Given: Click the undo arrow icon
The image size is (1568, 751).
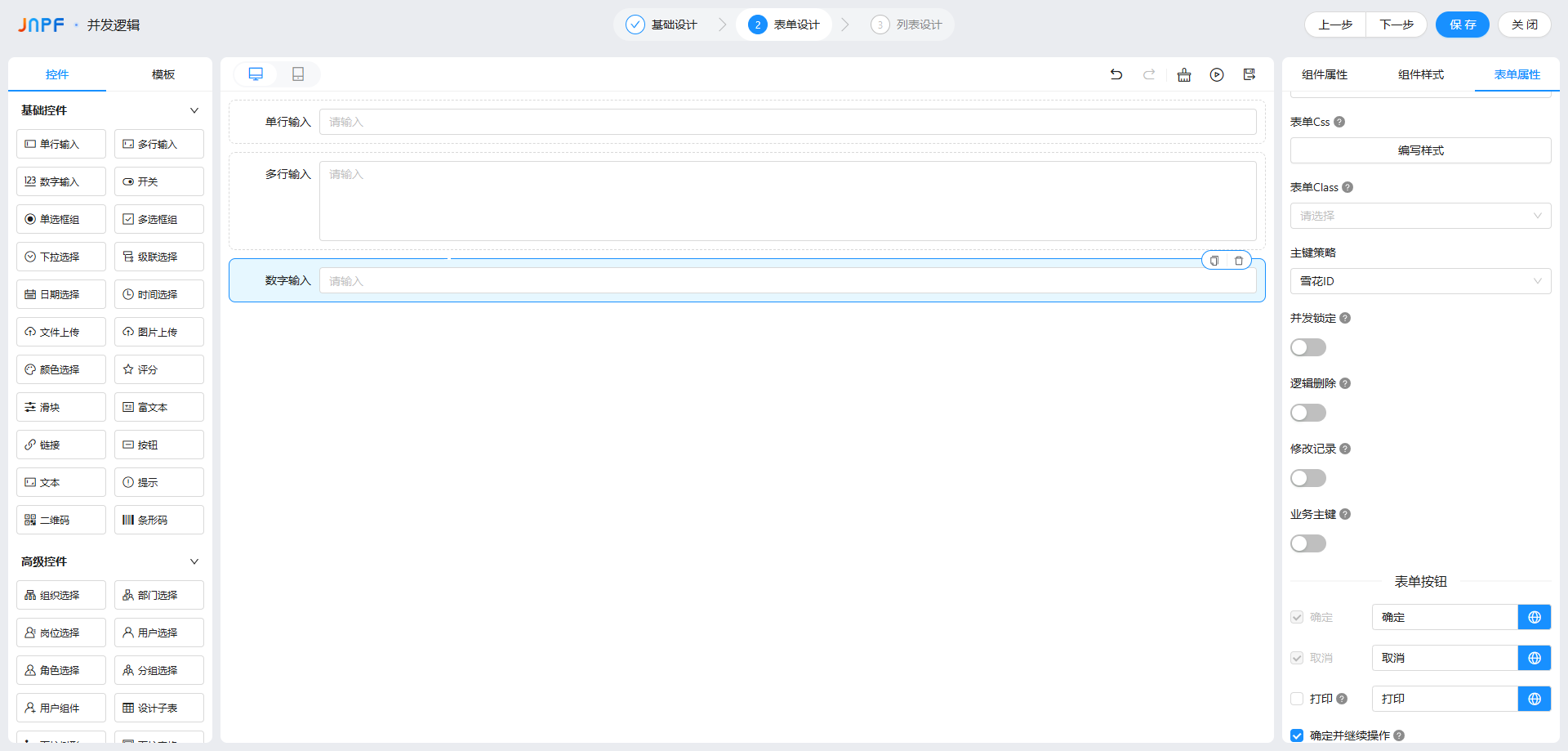Looking at the screenshot, I should point(1116,74).
